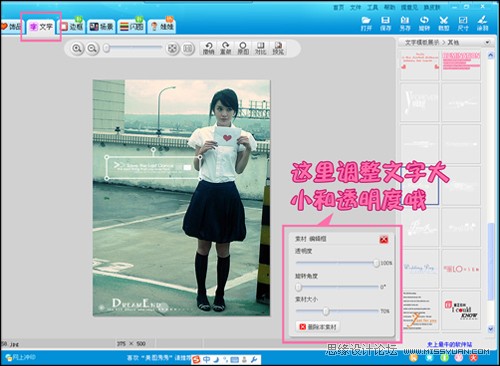Click the template list scroll-up arrow
This screenshot has height=366, width=500.
point(490,56)
